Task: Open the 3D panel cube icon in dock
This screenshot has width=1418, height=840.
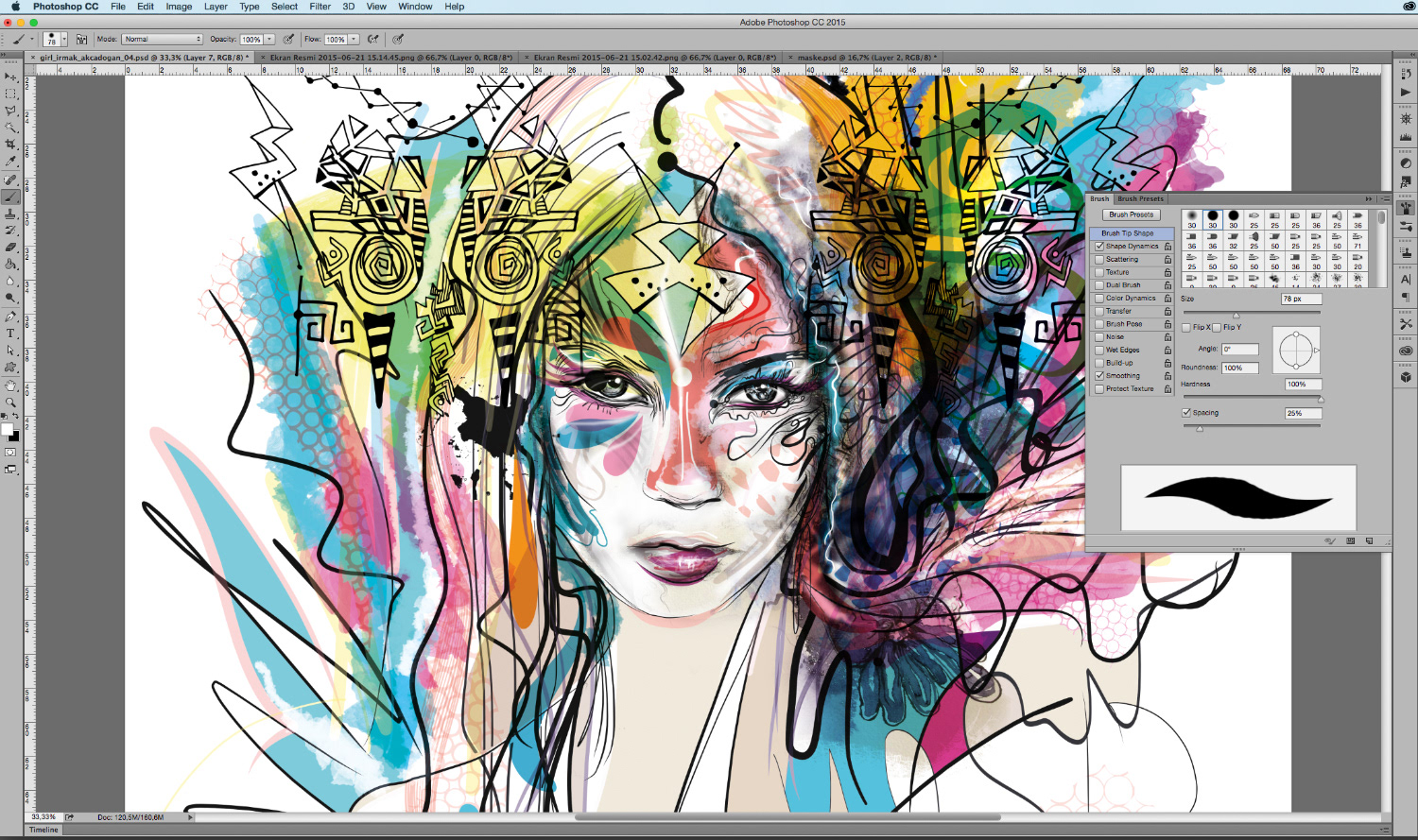Action: [1406, 376]
